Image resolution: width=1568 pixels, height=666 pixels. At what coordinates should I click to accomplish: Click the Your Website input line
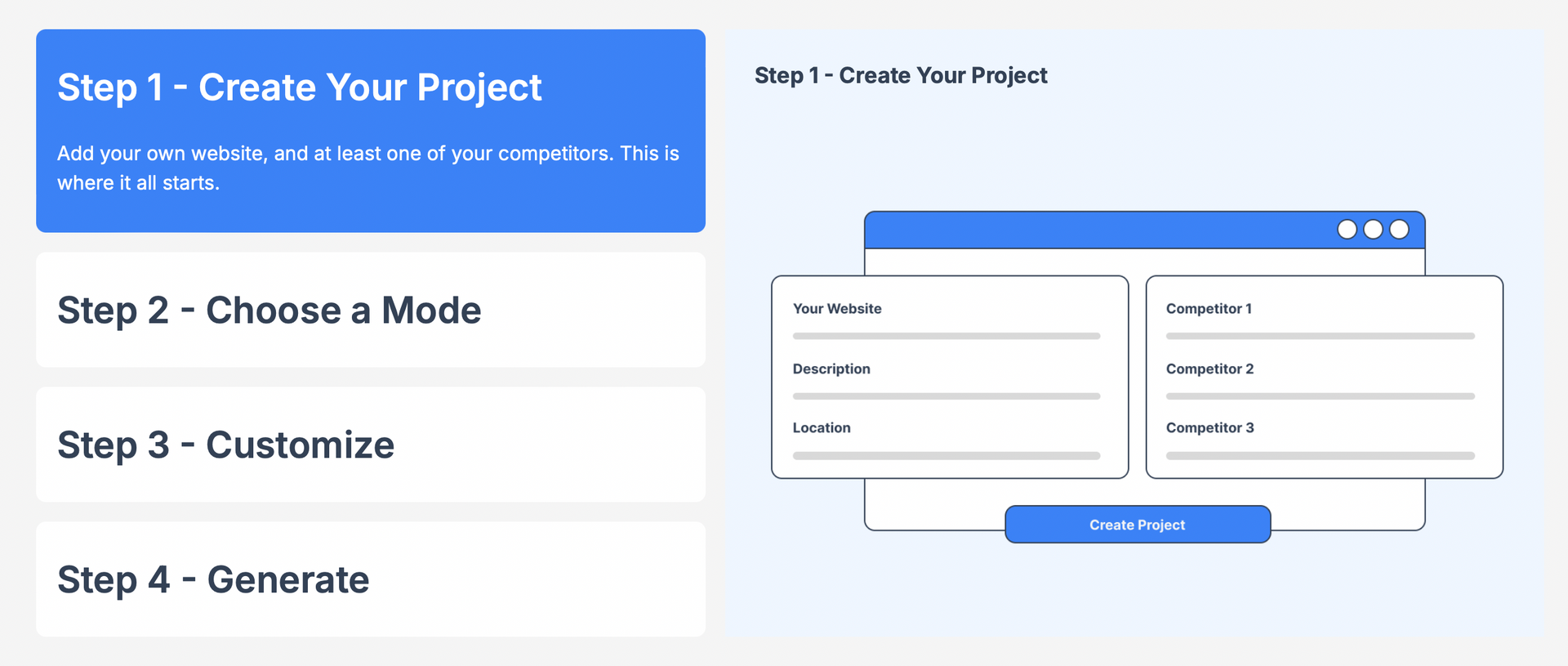(947, 336)
